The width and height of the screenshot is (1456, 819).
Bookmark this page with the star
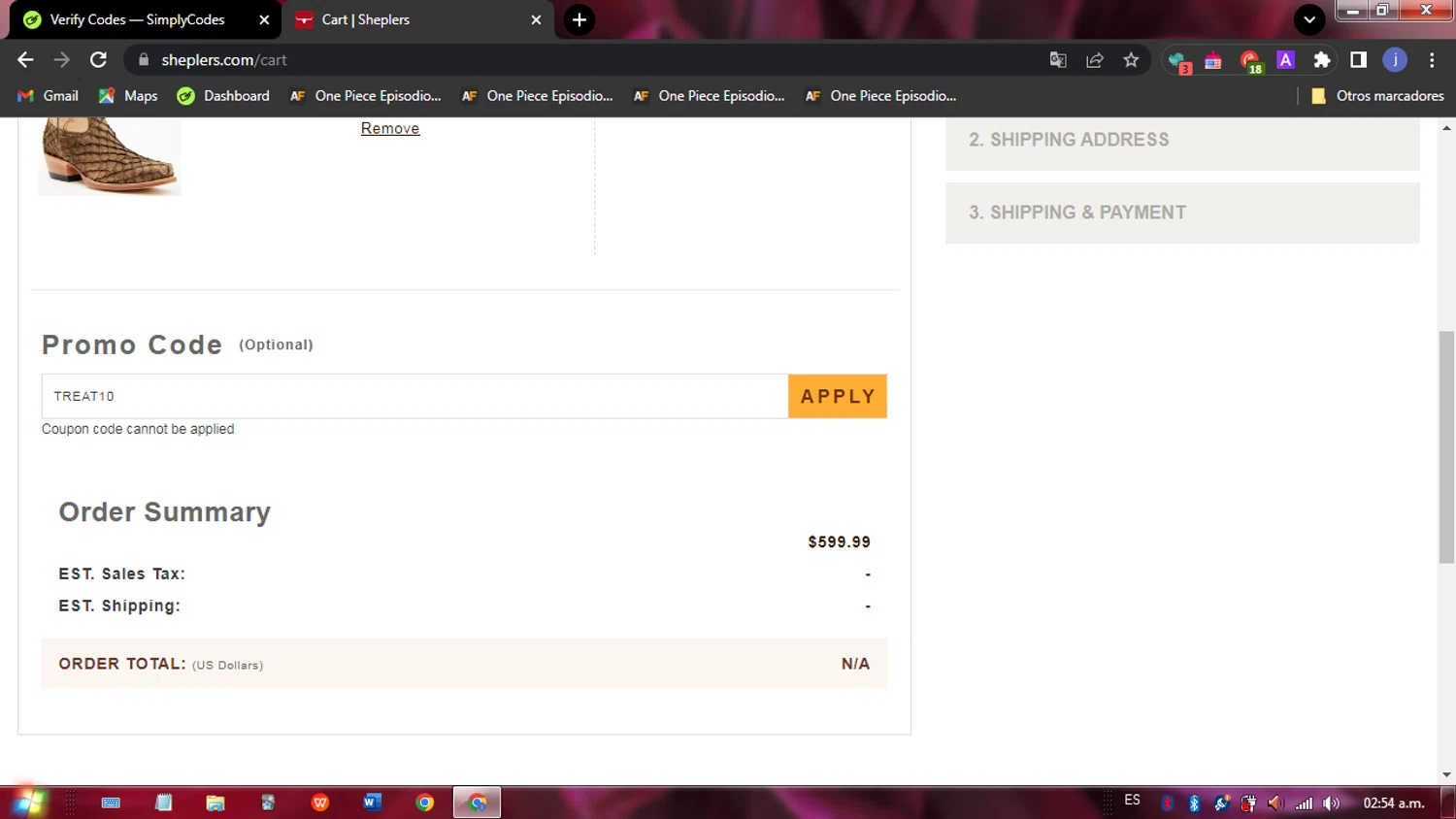click(1131, 60)
